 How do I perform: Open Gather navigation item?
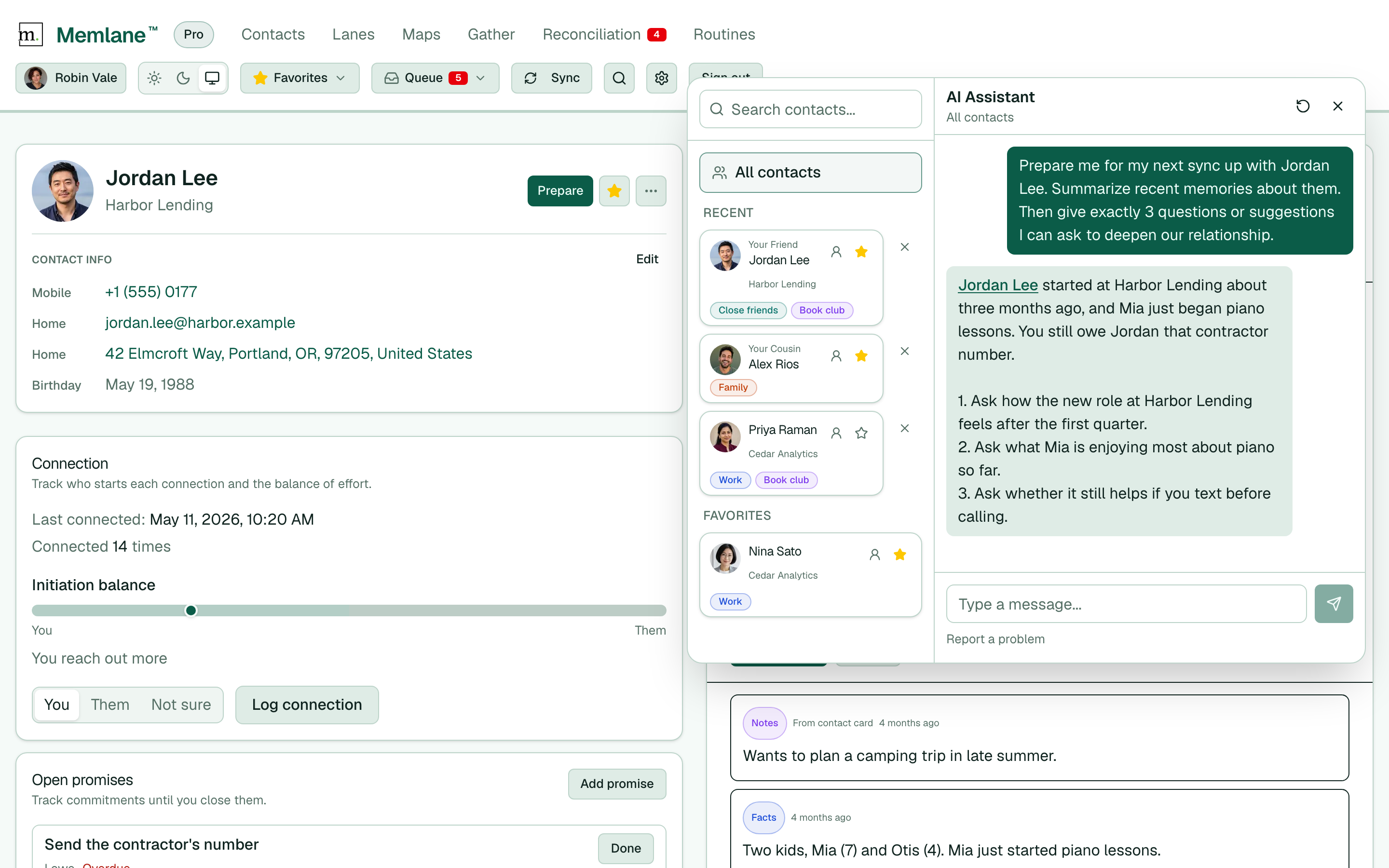pos(491,34)
